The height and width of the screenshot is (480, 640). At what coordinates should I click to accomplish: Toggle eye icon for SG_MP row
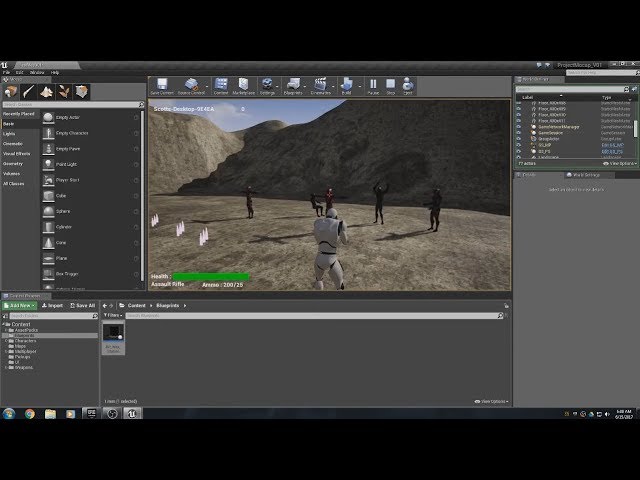tap(519, 145)
